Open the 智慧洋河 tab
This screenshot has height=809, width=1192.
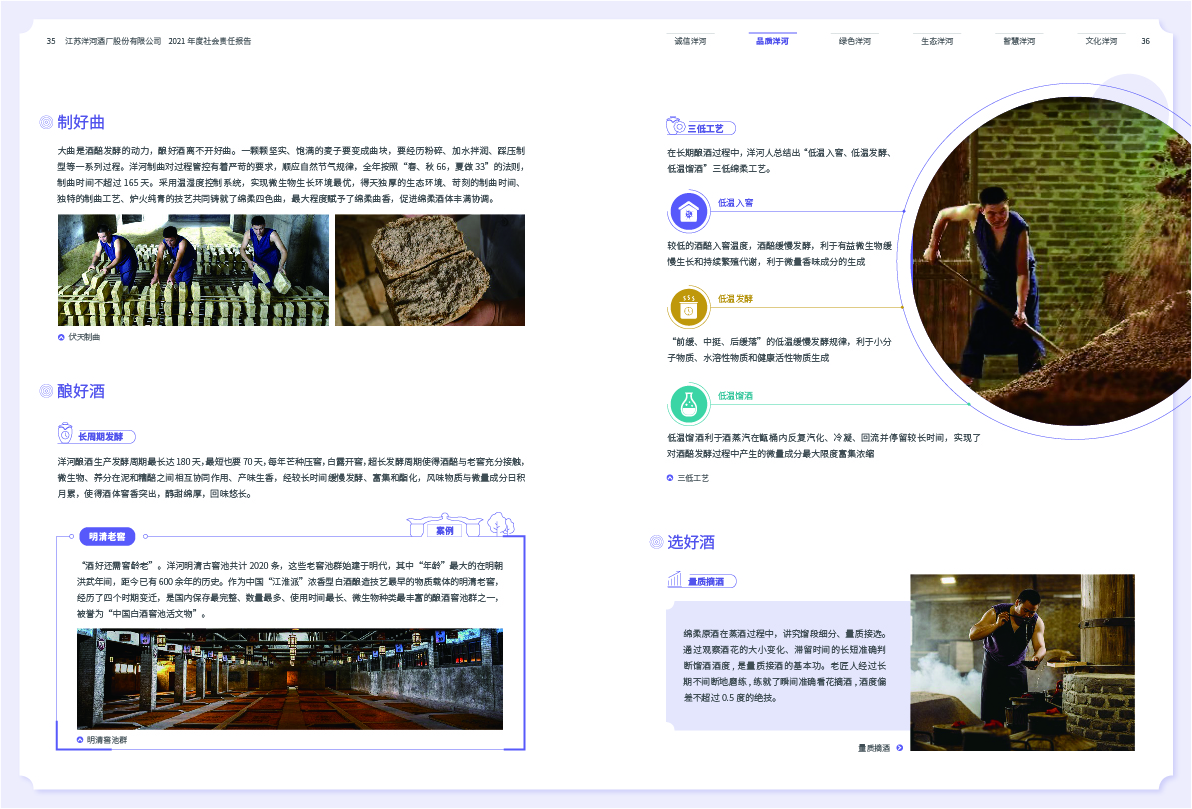[x=1019, y=41]
